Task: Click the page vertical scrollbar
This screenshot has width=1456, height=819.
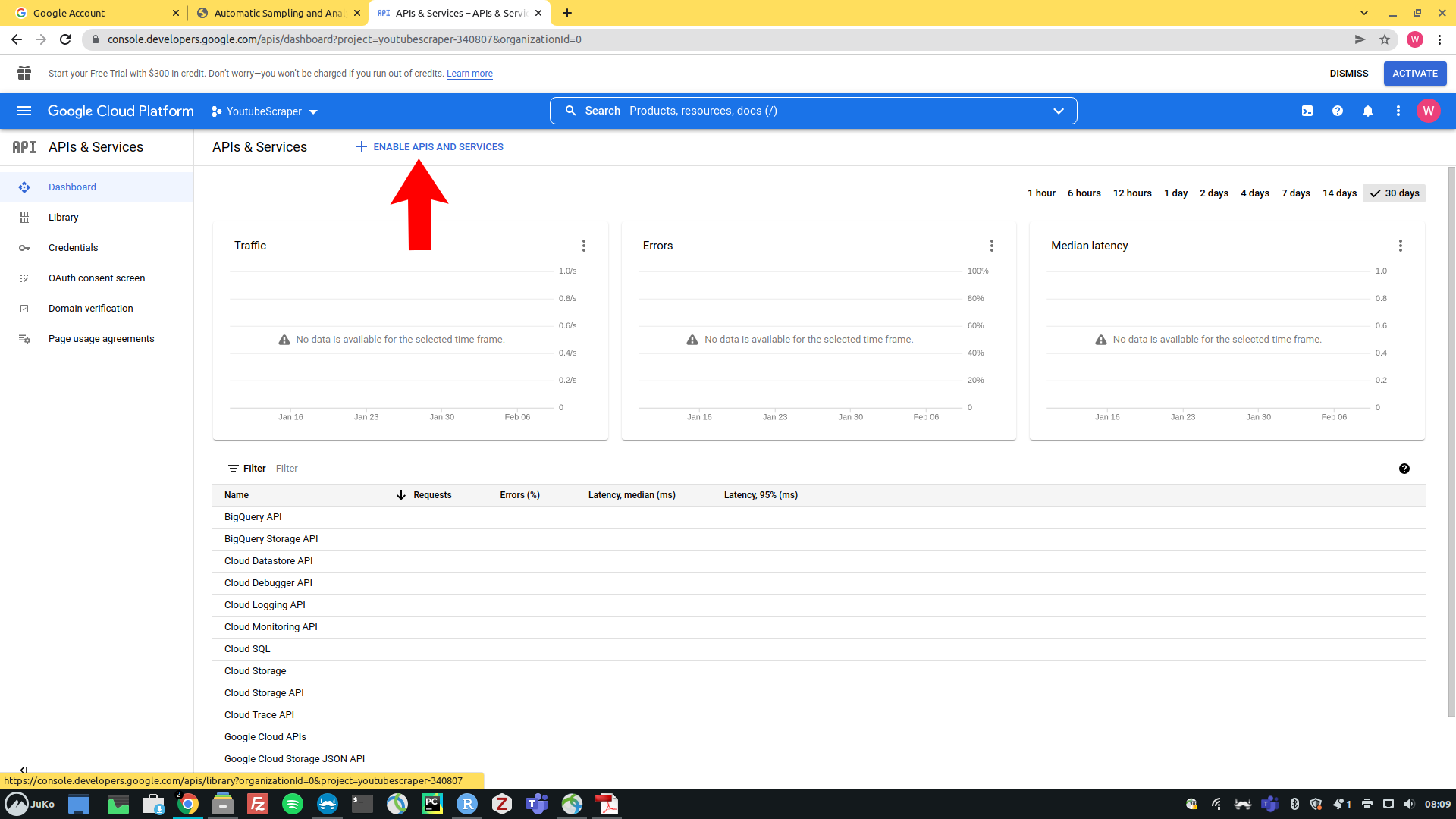Action: (1451, 440)
